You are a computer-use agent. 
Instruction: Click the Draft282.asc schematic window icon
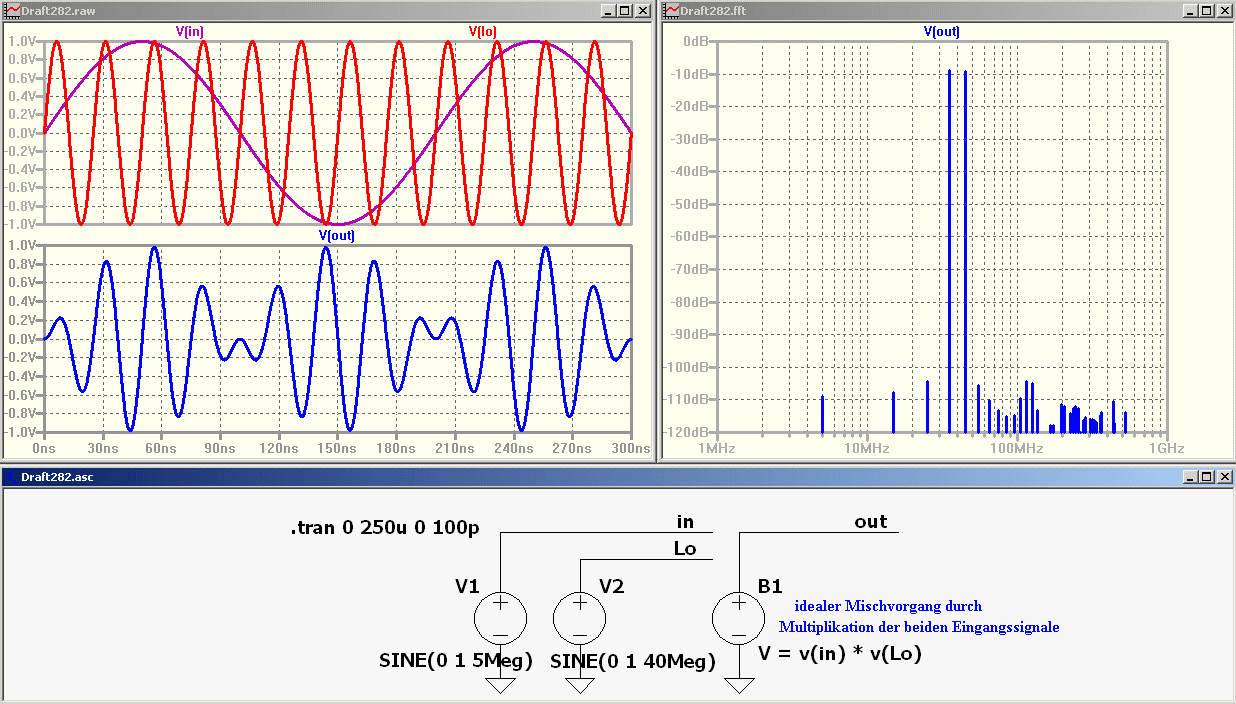click(12, 477)
